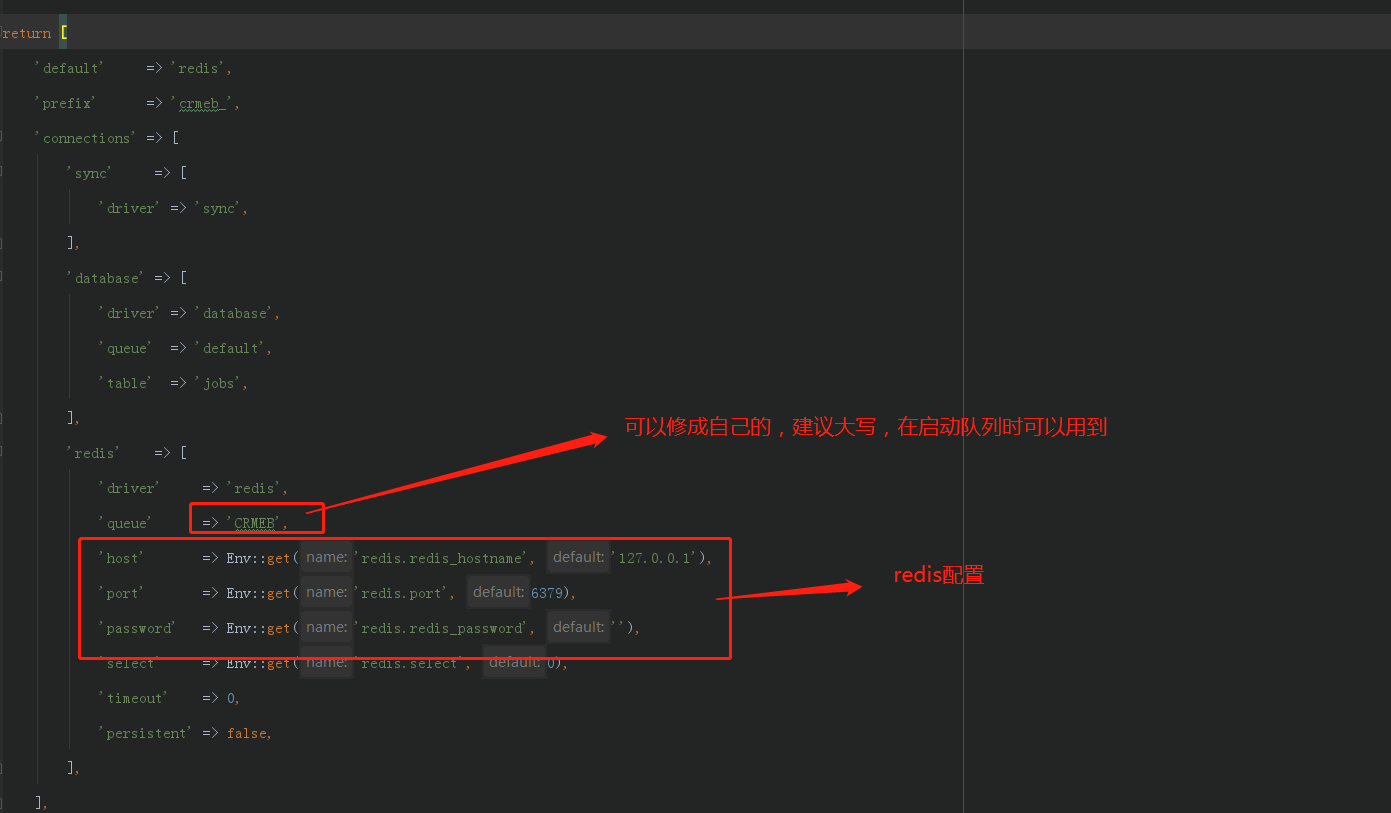Click the 'database' connection key
This screenshot has height=813, width=1391.
pos(104,278)
